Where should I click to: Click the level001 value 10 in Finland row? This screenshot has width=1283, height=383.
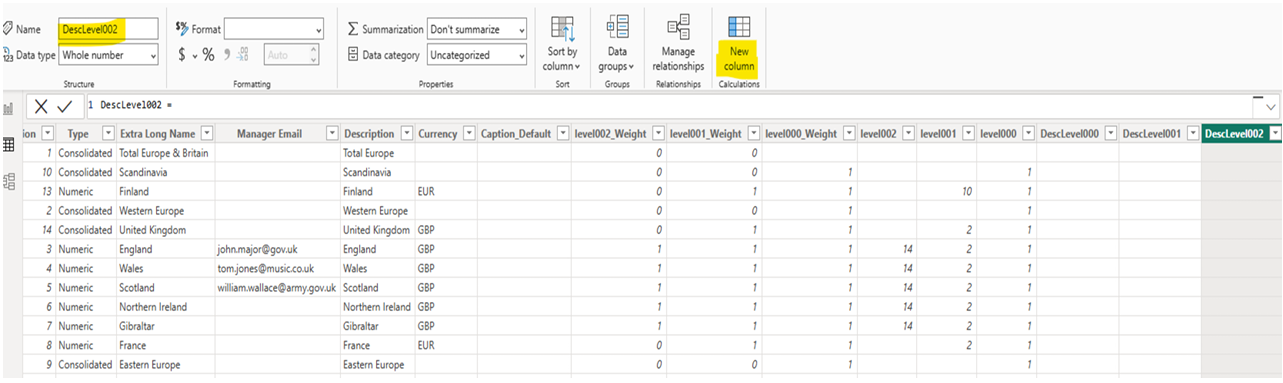pyautogui.click(x=946, y=191)
